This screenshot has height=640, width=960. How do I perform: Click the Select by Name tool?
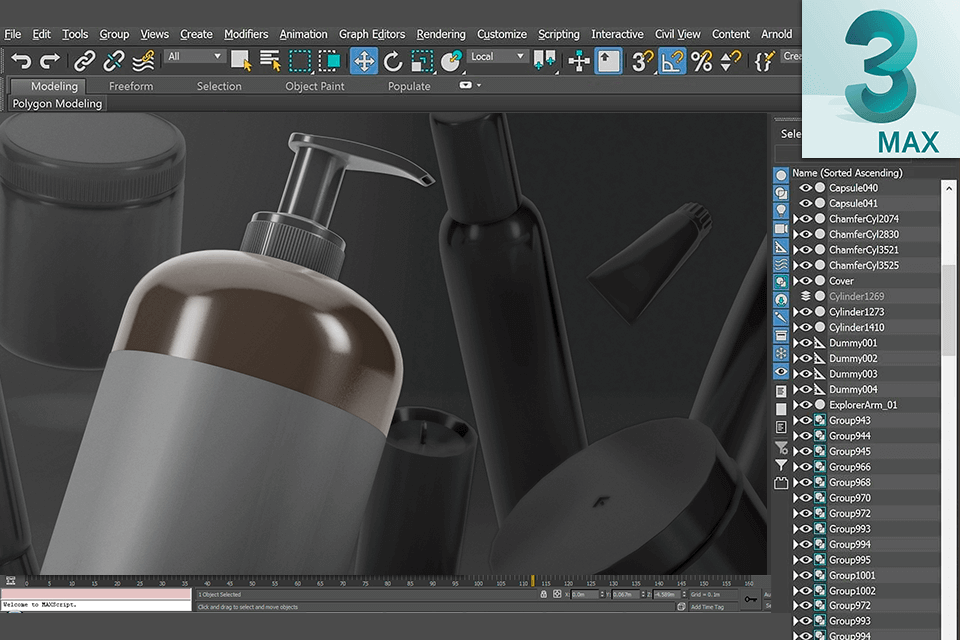point(270,62)
